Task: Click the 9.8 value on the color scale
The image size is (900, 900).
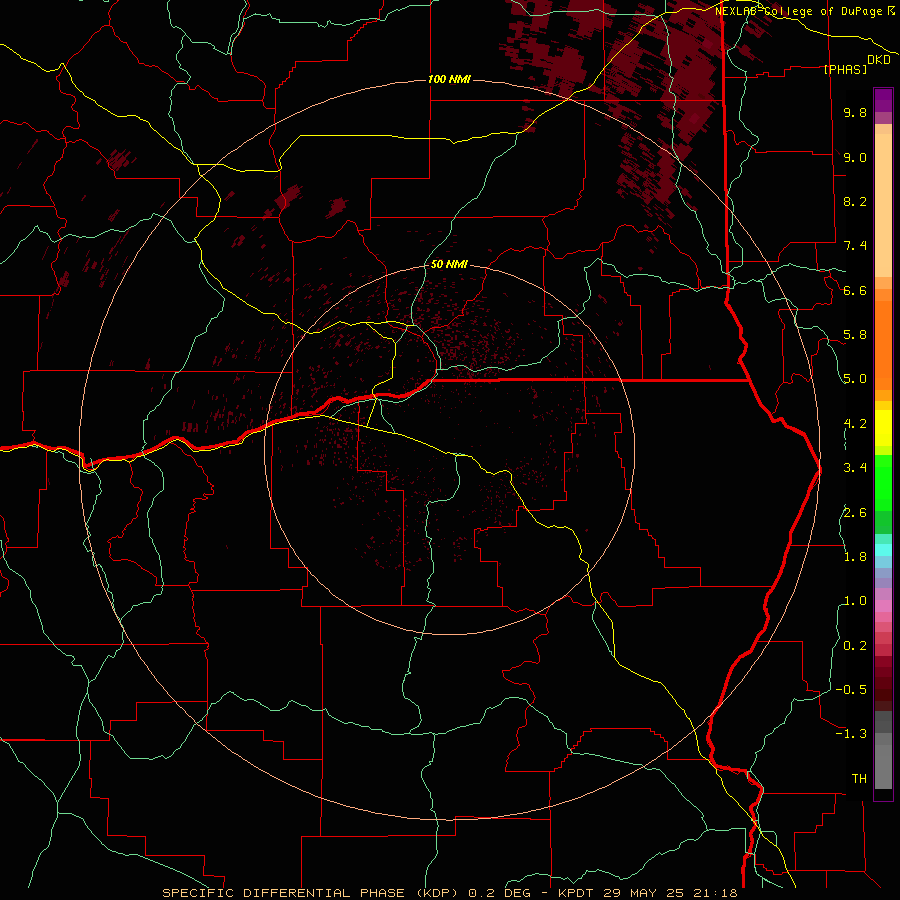Action: 855,112
